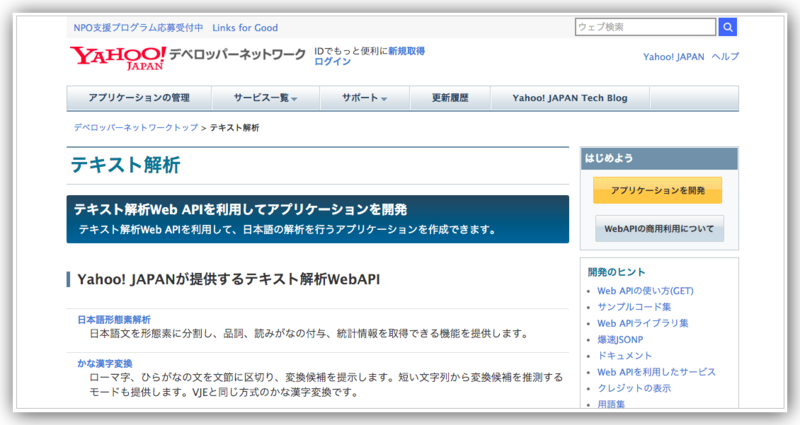The width and height of the screenshot is (800, 425).
Task: Click the テキスト解析 page heading
Action: [126, 165]
